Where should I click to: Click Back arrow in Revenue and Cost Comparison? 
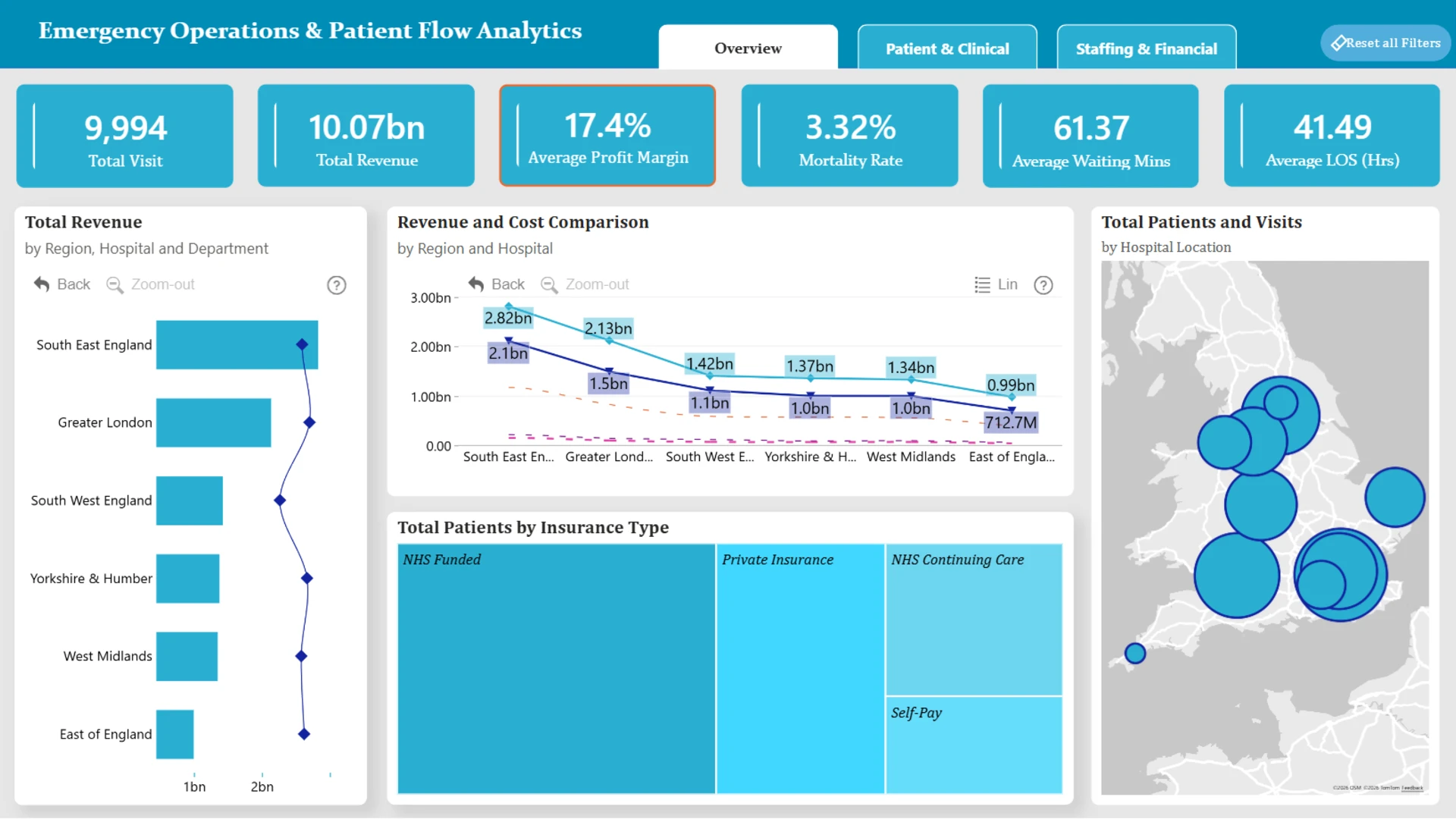(x=476, y=284)
